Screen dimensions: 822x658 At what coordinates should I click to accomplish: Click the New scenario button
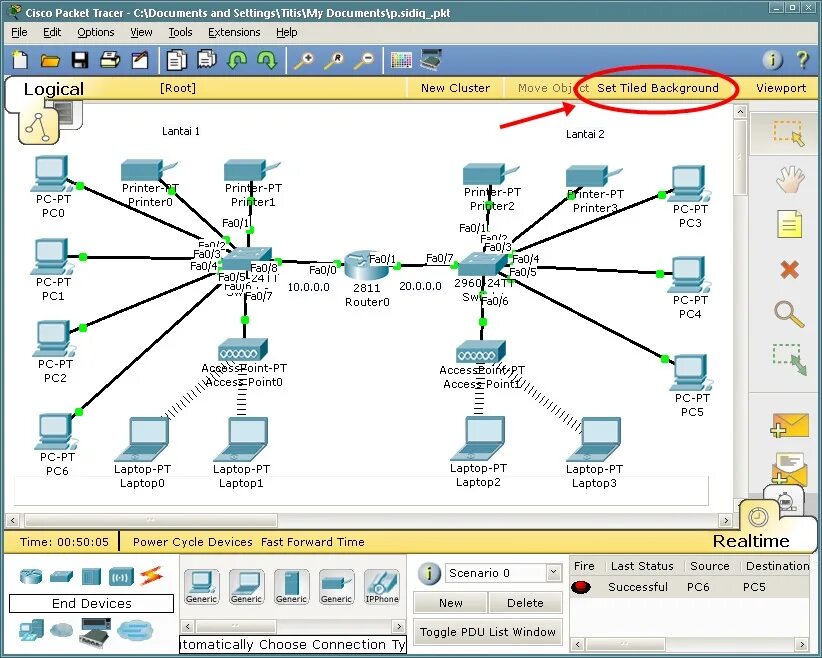tap(450, 603)
